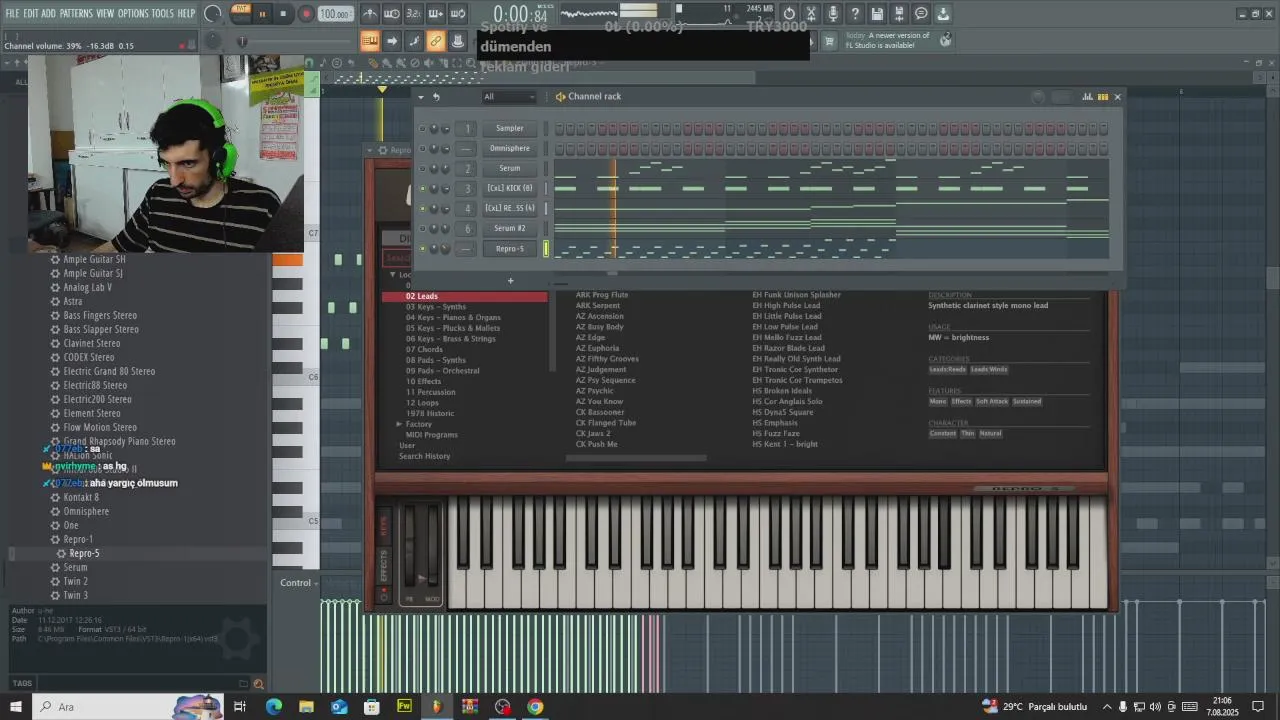Image resolution: width=1280 pixels, height=720 pixels.
Task: Click the question mark help icon
Action: tap(855, 14)
